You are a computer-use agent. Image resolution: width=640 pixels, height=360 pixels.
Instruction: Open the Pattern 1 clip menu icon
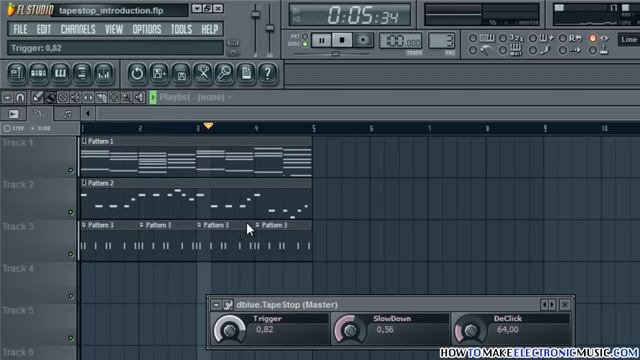(x=84, y=141)
